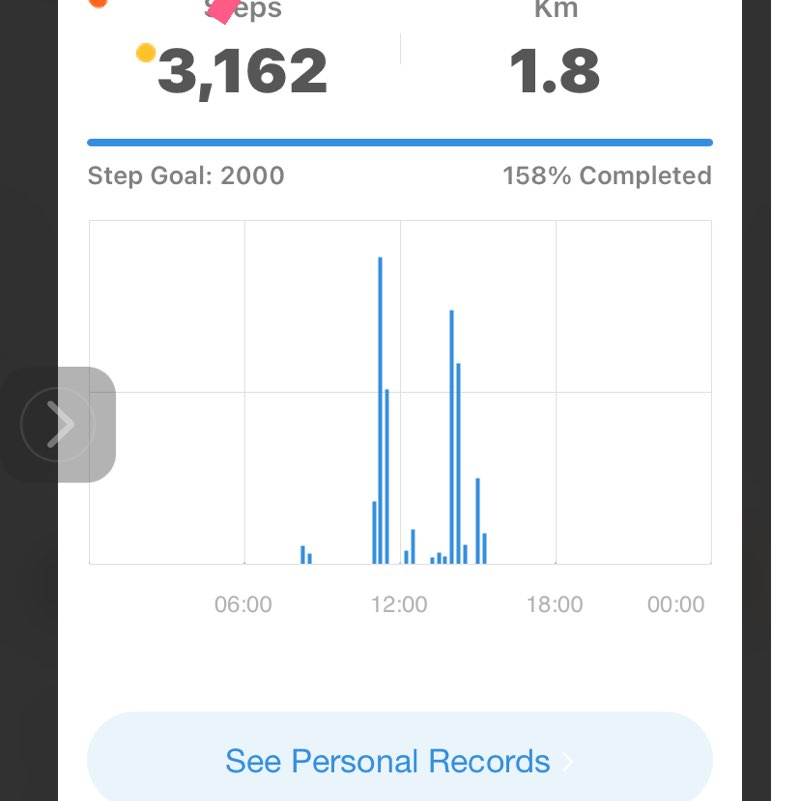800x801 pixels.
Task: Click the blue step goal progress bar
Action: 400,143
